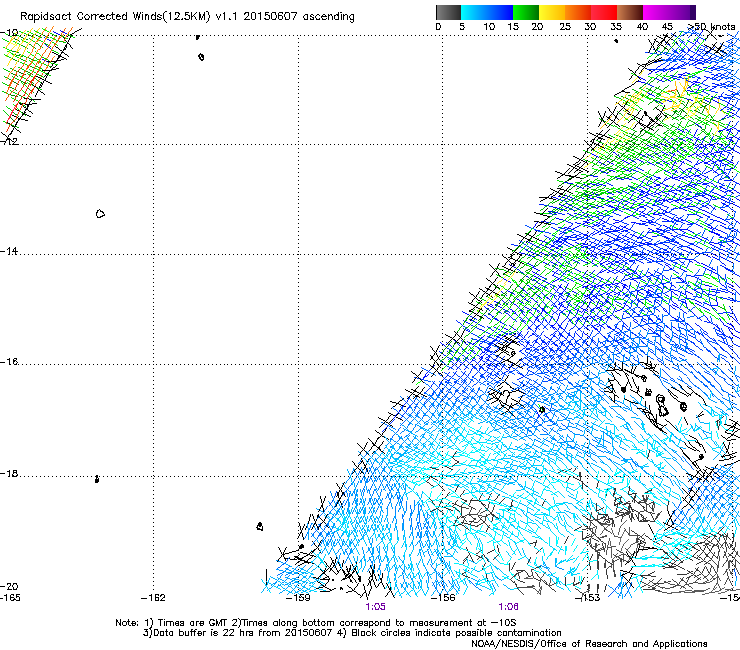This screenshot has height=650, width=740.
Task: Select the orange 25–30 knots legend segment
Action: click(578, 12)
